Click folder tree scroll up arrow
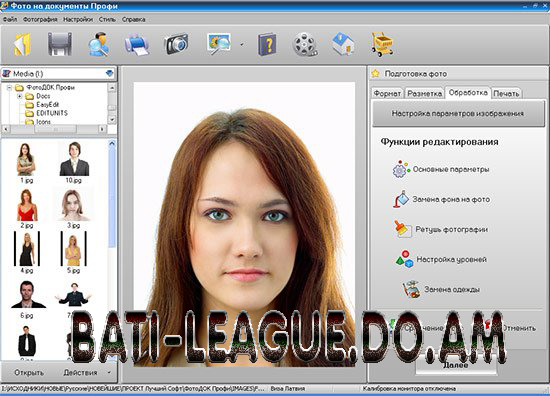The height and width of the screenshot is (396, 550). (x=112, y=87)
